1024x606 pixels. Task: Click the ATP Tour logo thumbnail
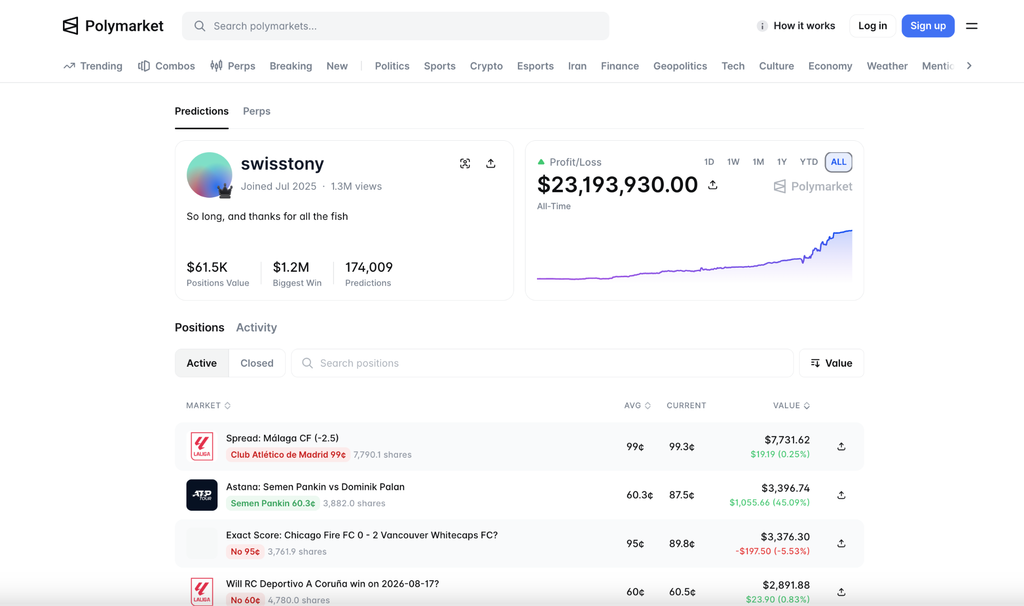(202, 495)
